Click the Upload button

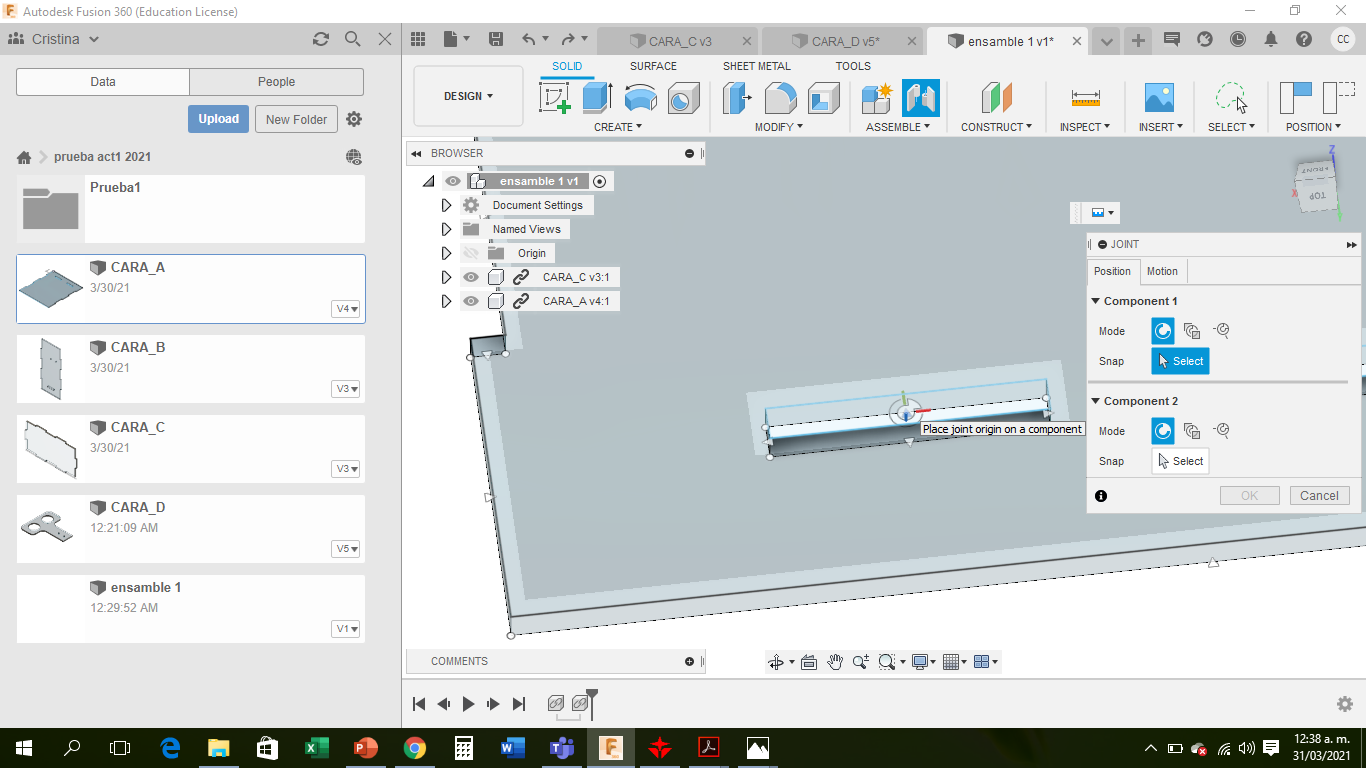point(218,119)
